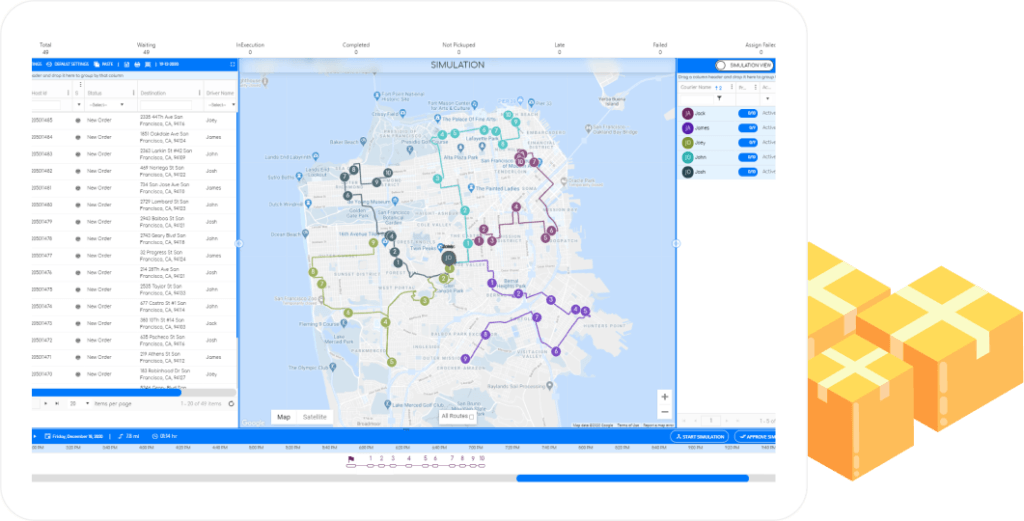1024x521 pixels.
Task: Select order row 2335 44Th Ave
Action: point(134,120)
